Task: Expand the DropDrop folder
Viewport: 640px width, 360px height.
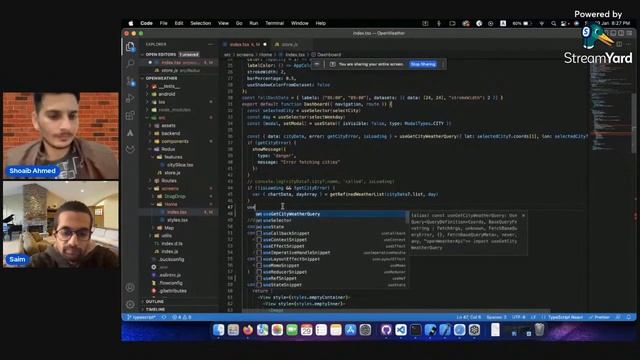Action: [174, 196]
